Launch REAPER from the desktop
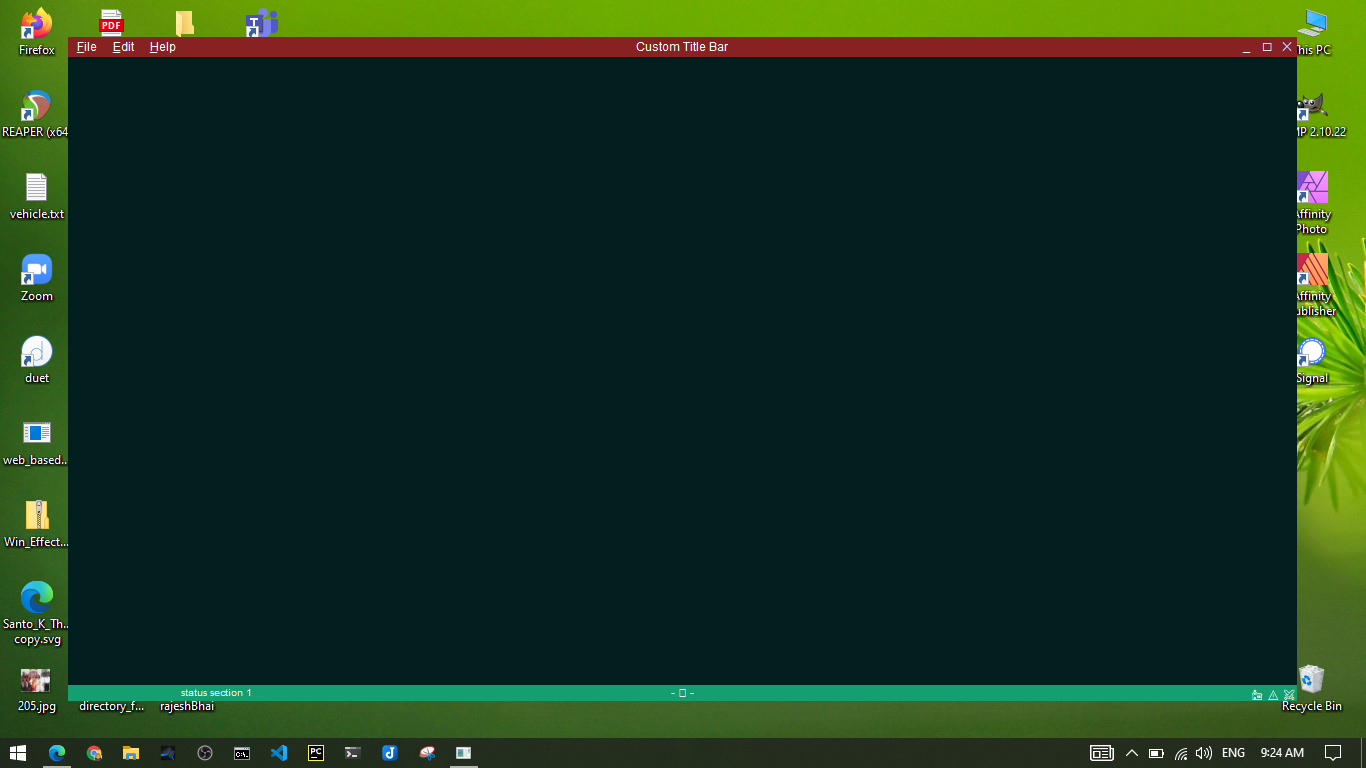1366x768 pixels. pyautogui.click(x=36, y=105)
